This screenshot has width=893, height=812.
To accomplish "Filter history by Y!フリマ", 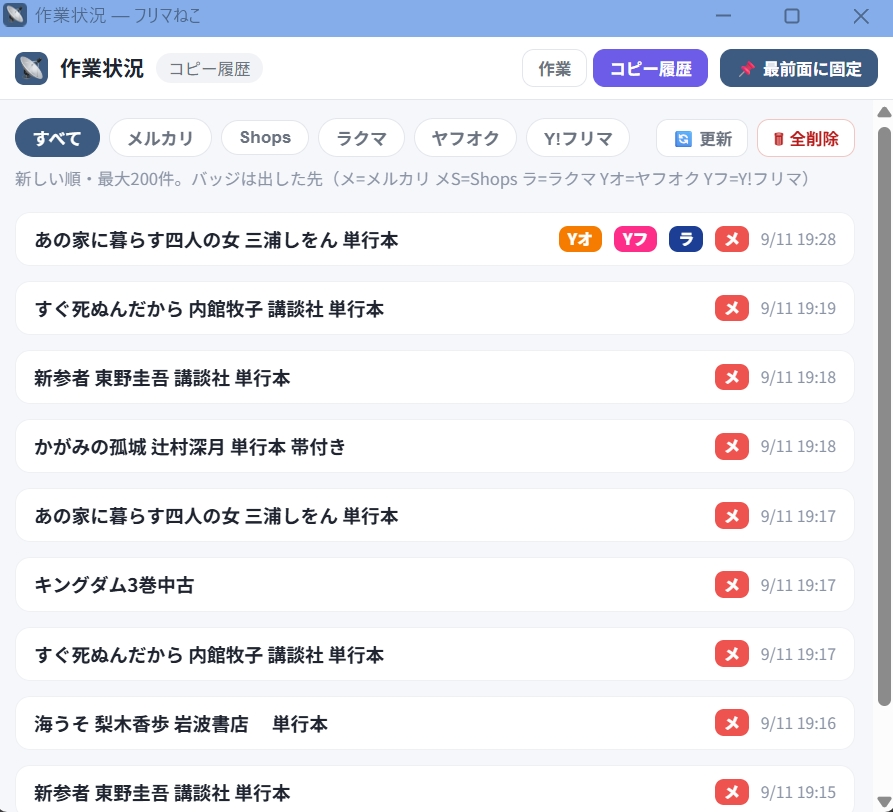I will point(577,138).
